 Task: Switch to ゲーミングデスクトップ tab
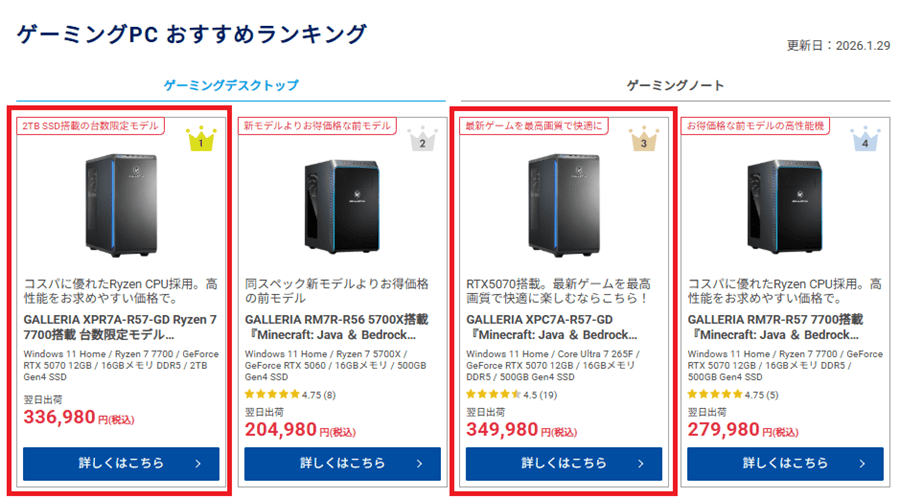230,86
